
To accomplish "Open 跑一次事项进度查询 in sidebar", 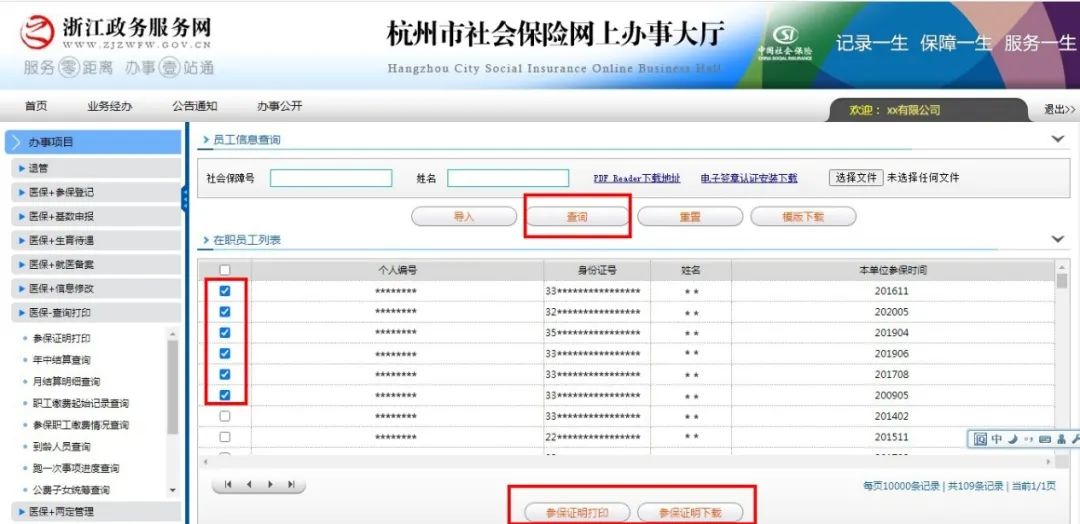I will [76, 468].
